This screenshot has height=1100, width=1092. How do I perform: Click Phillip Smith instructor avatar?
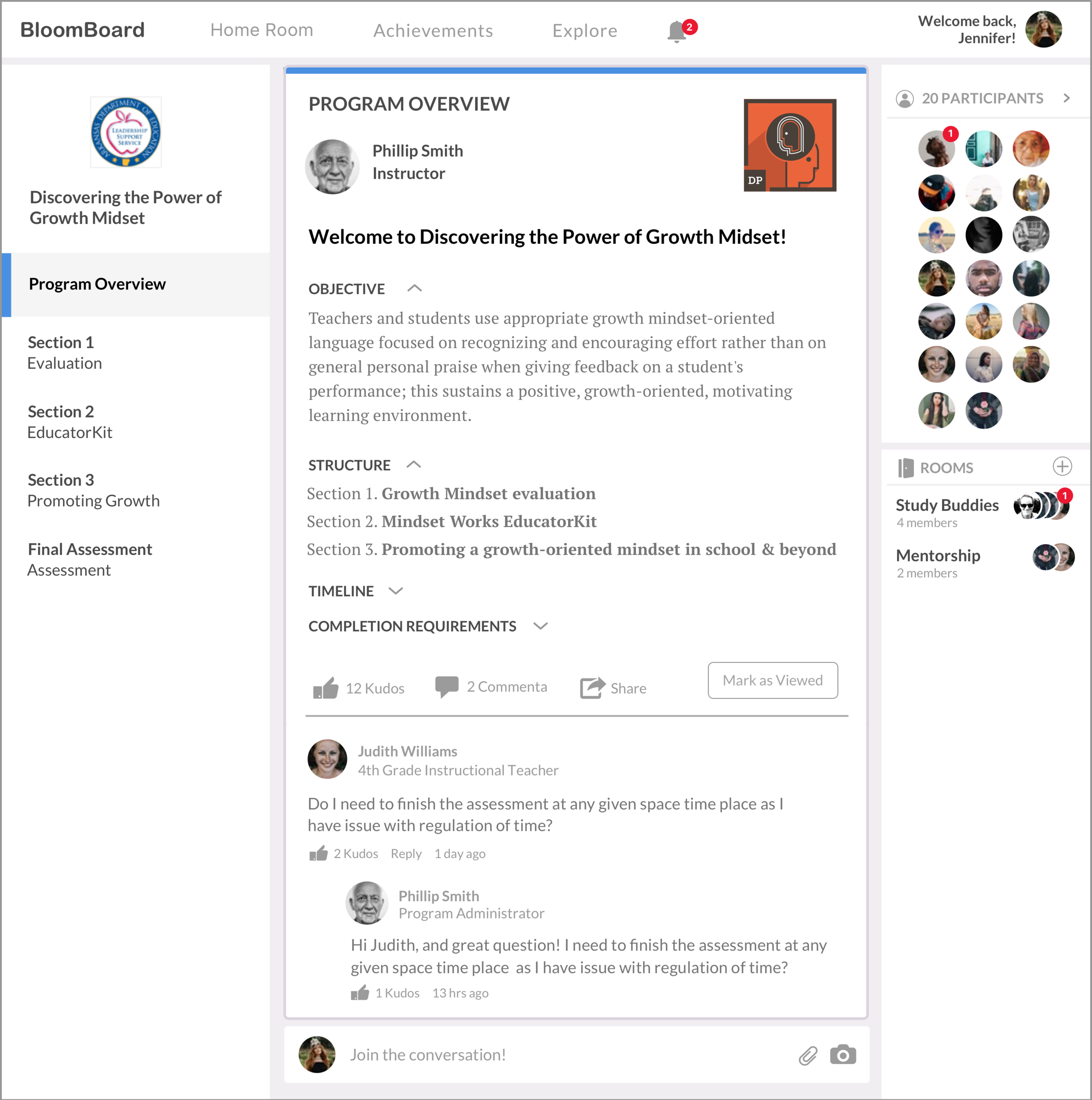(x=332, y=167)
